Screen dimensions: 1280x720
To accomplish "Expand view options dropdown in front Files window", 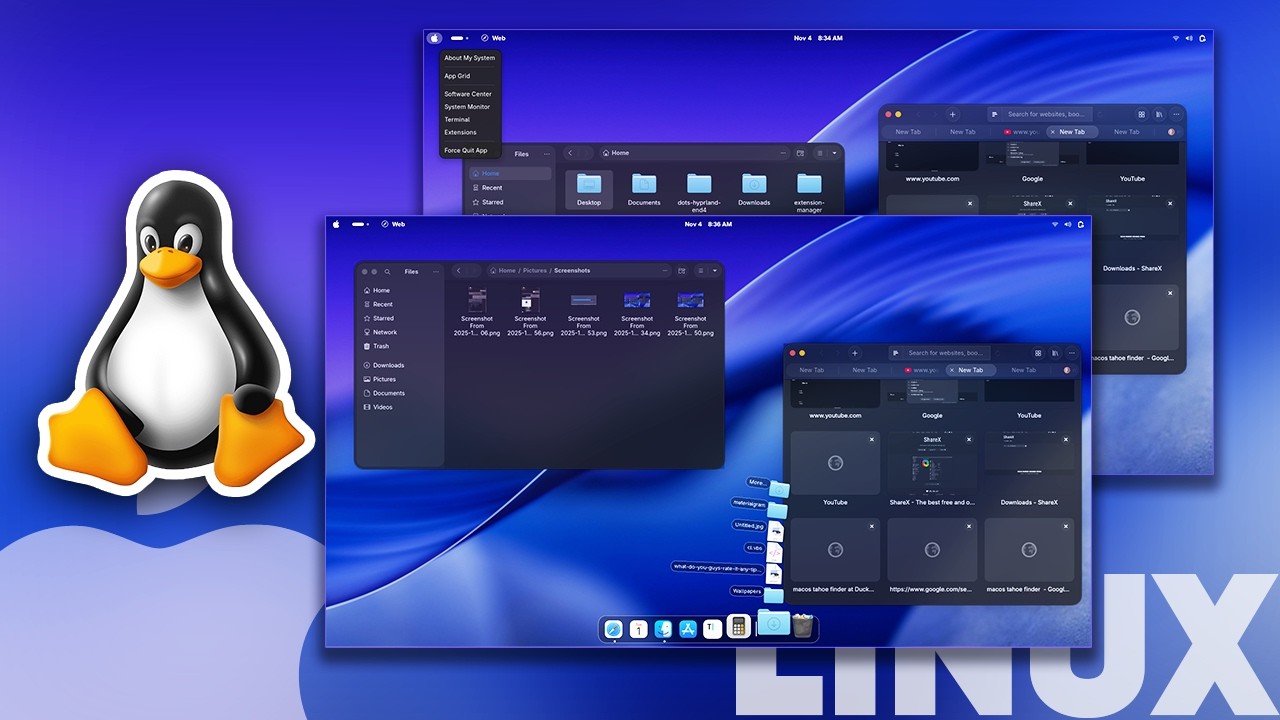I will [x=714, y=270].
